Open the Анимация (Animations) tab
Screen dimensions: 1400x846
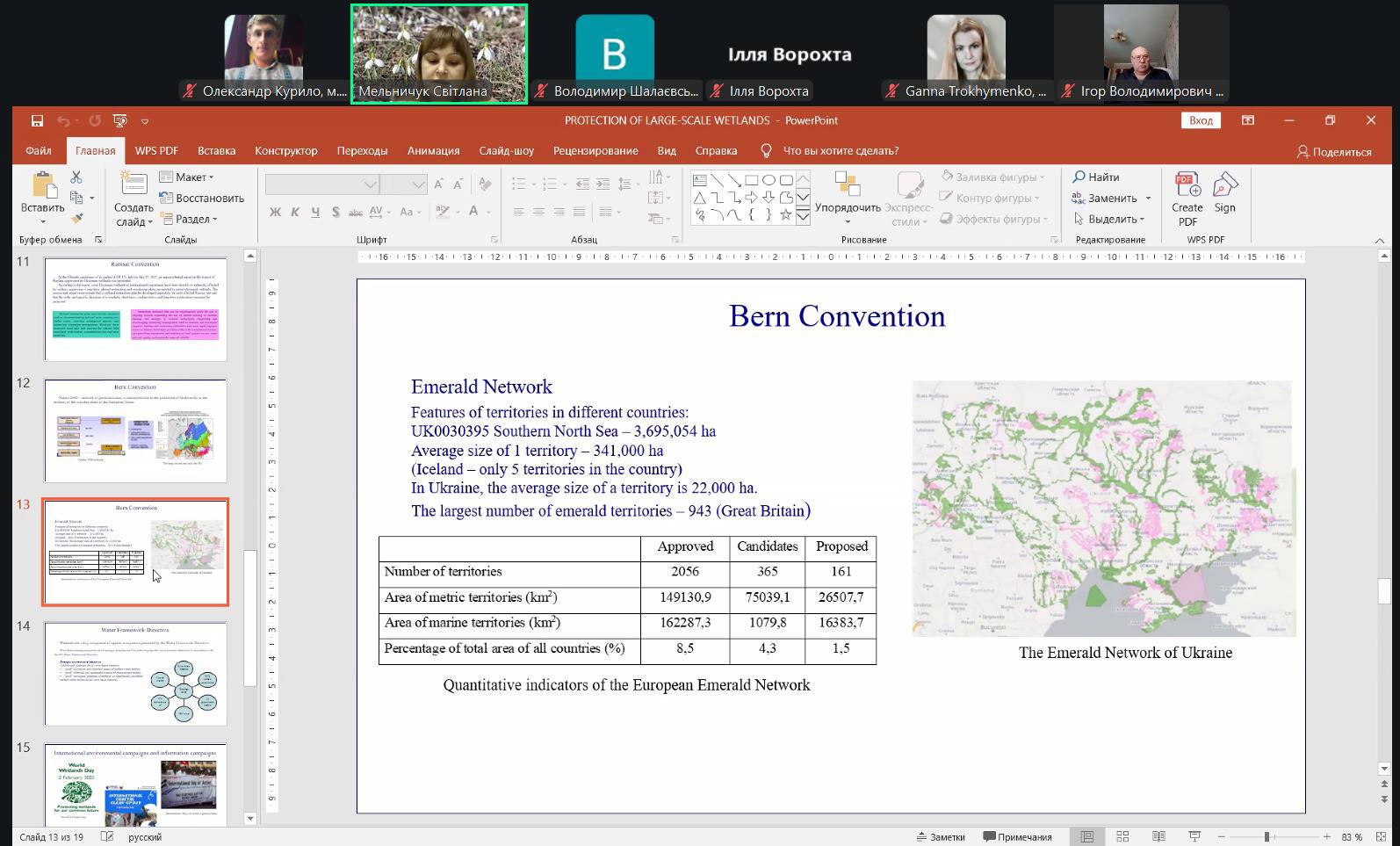[433, 150]
